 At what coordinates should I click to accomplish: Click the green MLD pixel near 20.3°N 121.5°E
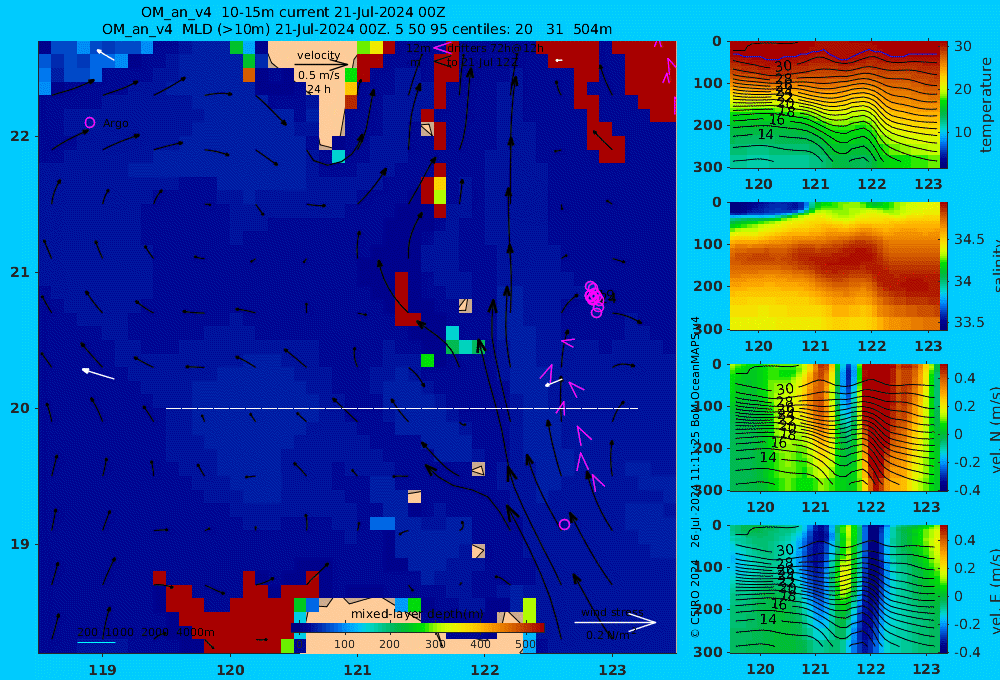point(427,360)
